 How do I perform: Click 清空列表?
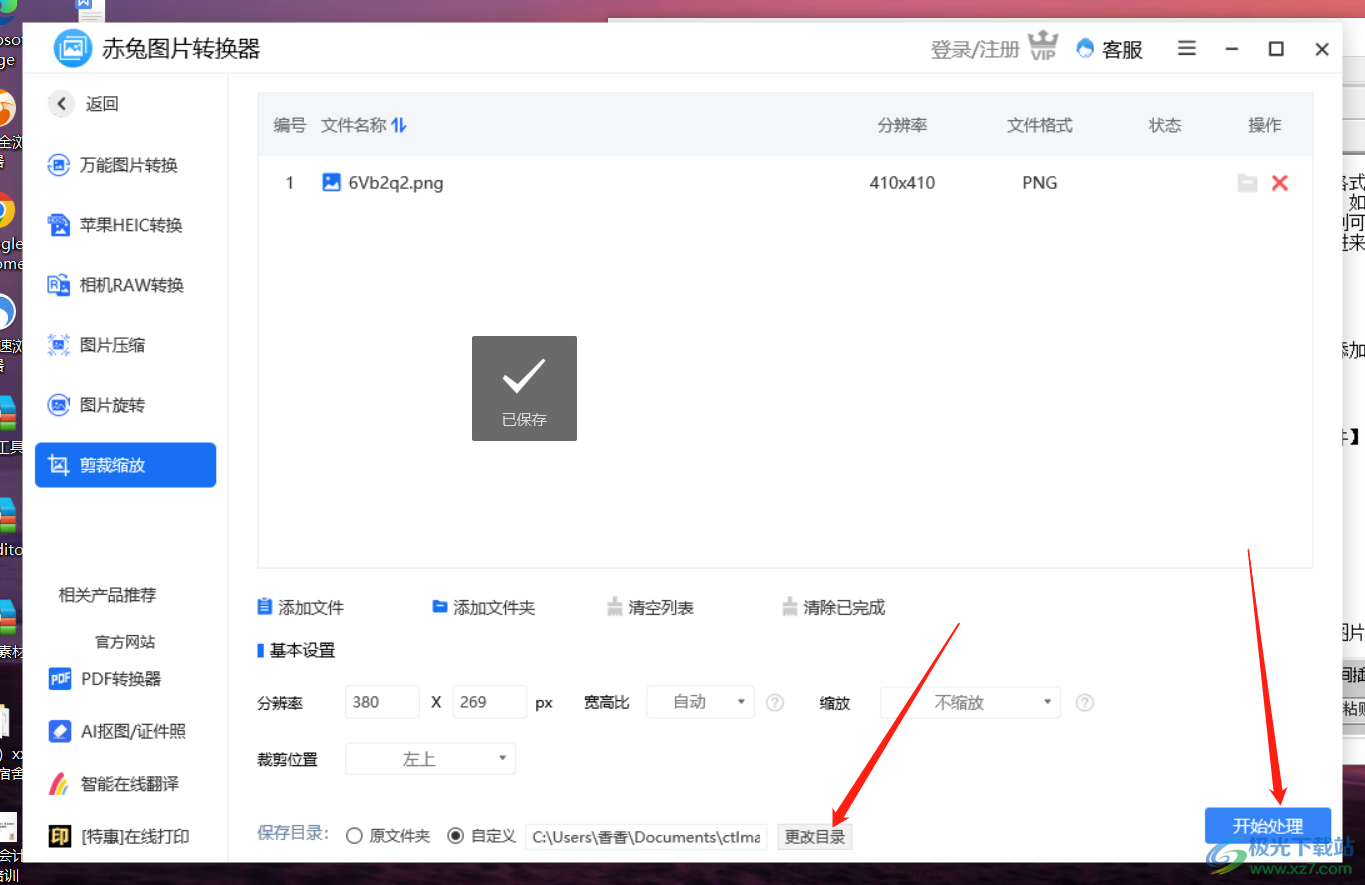click(x=650, y=607)
